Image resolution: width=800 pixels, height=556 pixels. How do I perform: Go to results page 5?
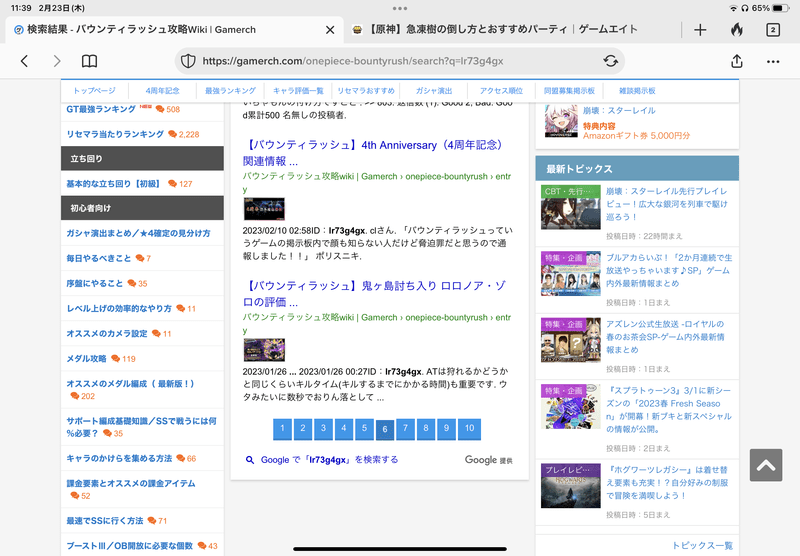pyautogui.click(x=364, y=429)
